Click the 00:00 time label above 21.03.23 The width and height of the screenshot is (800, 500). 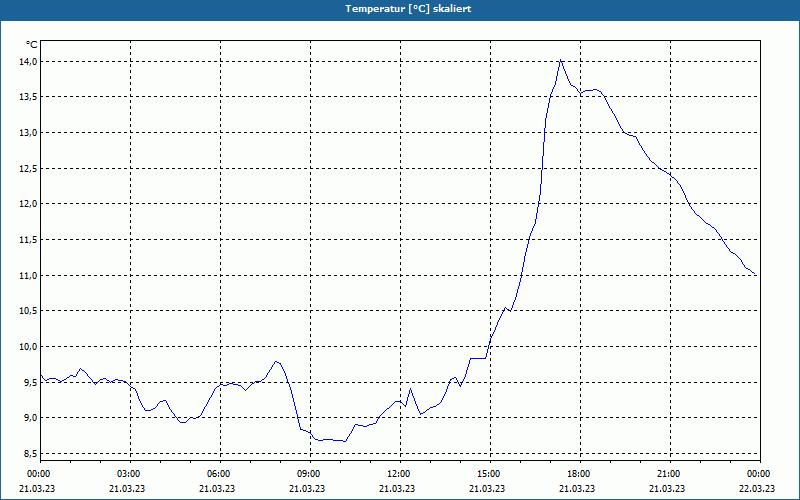tap(38, 474)
